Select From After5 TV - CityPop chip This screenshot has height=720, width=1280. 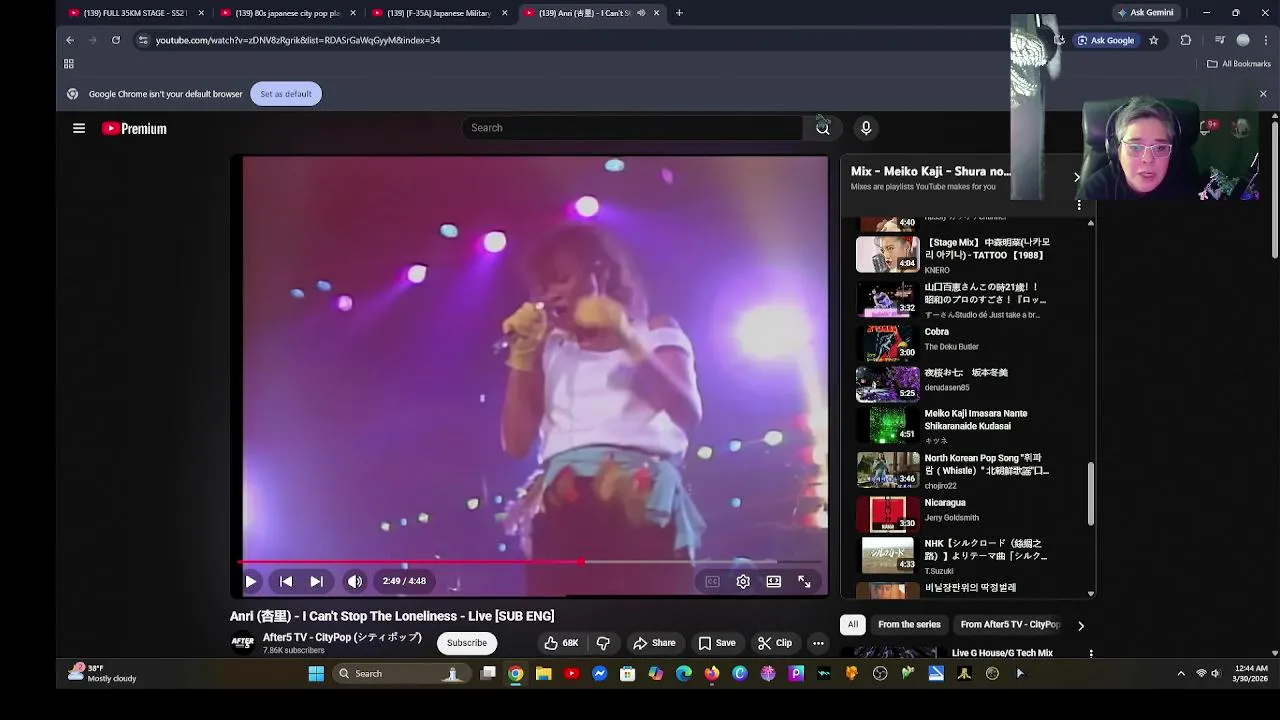[1010, 624]
